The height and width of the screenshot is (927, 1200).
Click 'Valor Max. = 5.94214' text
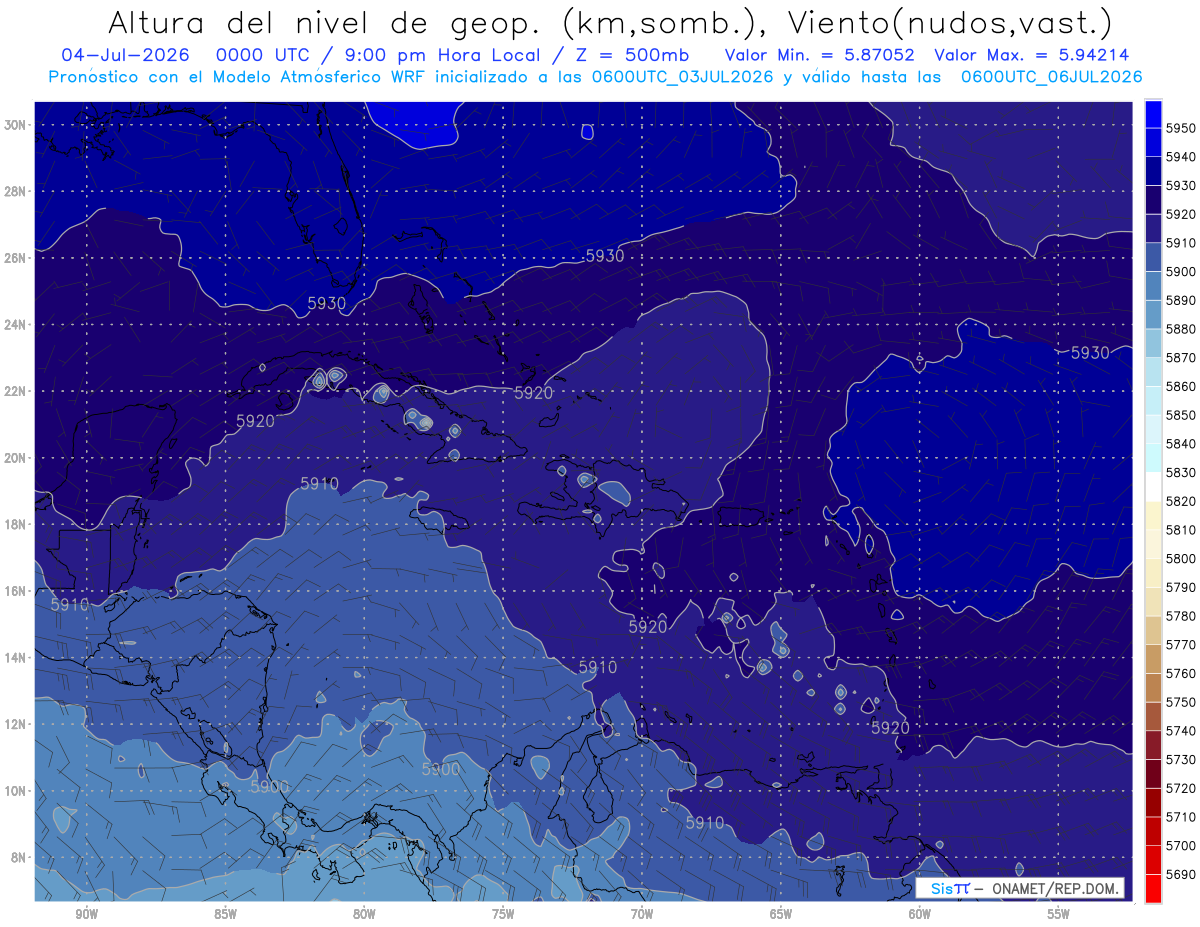pos(1032,55)
